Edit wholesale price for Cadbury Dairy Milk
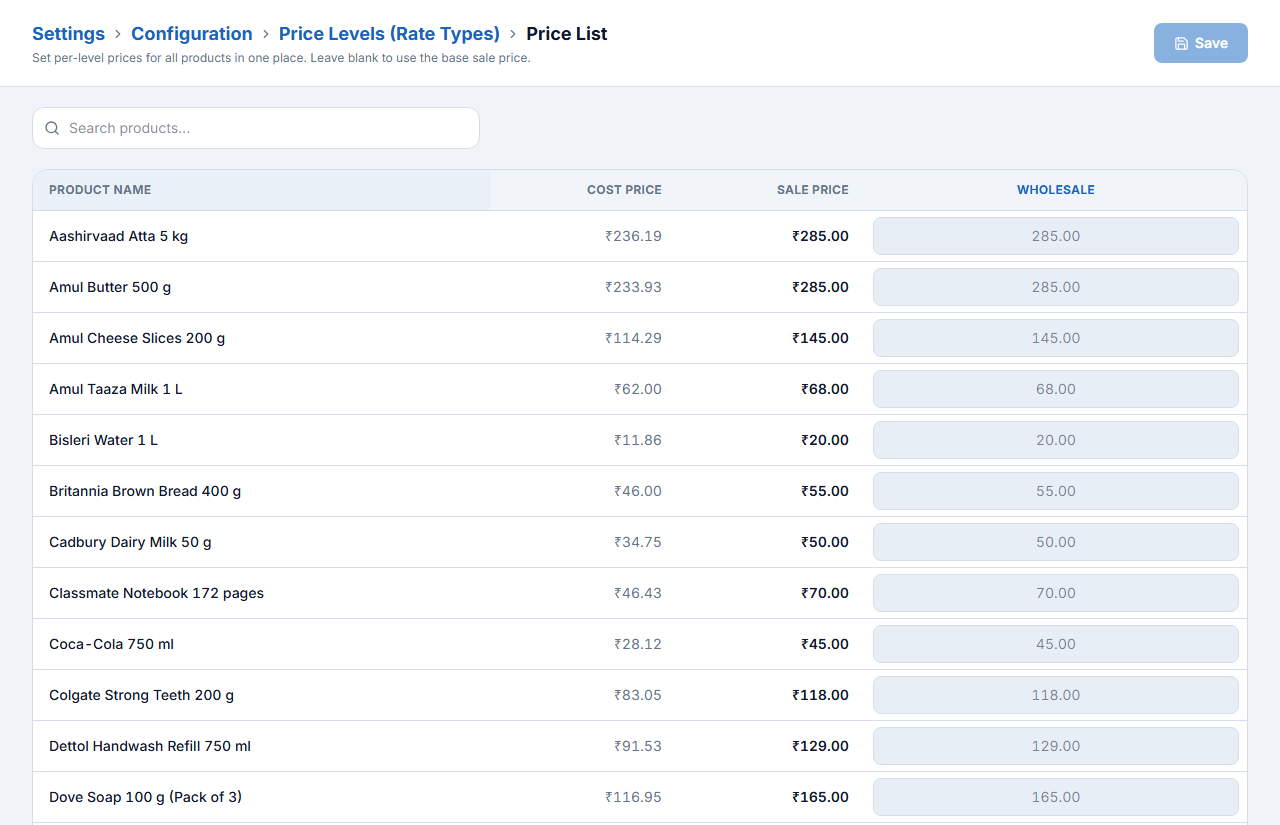The height and width of the screenshot is (825, 1280). click(x=1056, y=542)
